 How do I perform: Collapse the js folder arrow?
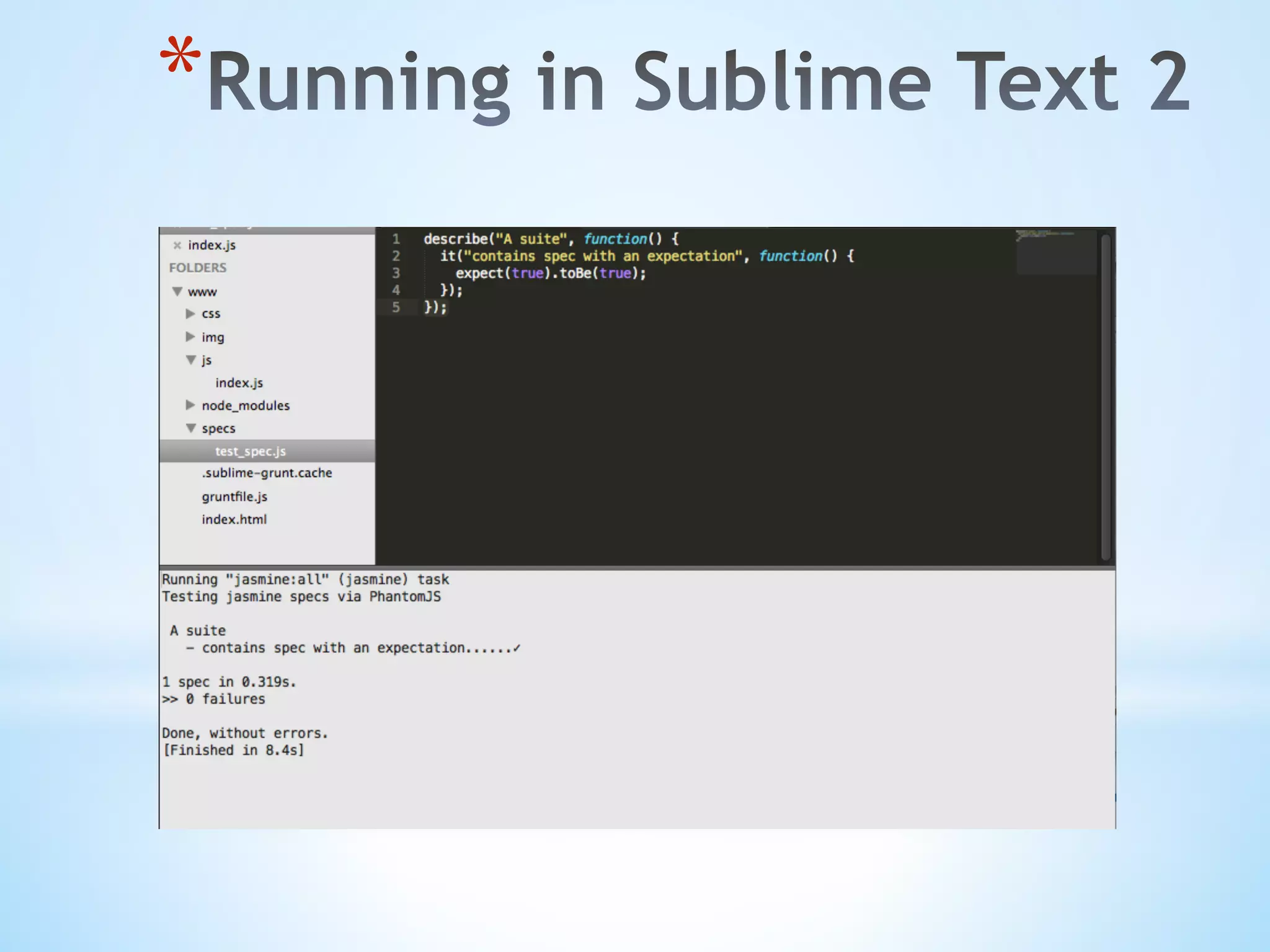pos(191,360)
